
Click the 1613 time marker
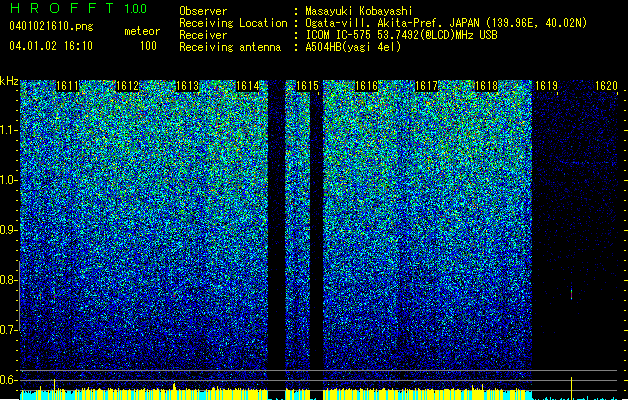tap(187, 86)
